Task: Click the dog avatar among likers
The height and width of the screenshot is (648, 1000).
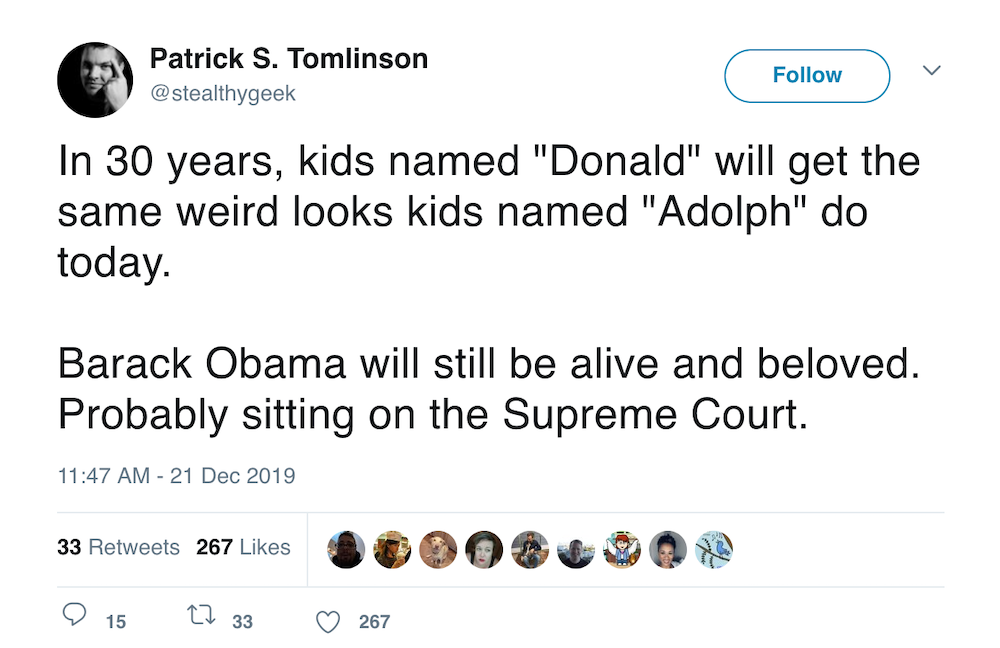Action: (438, 549)
